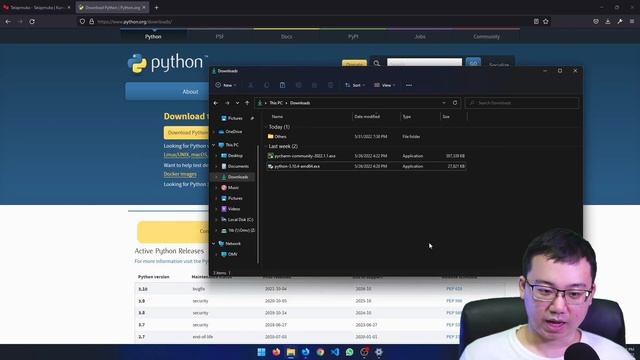The width and height of the screenshot is (640, 360).
Task: Select the pycharm-community-2022.1.1.exe file
Action: point(366,156)
